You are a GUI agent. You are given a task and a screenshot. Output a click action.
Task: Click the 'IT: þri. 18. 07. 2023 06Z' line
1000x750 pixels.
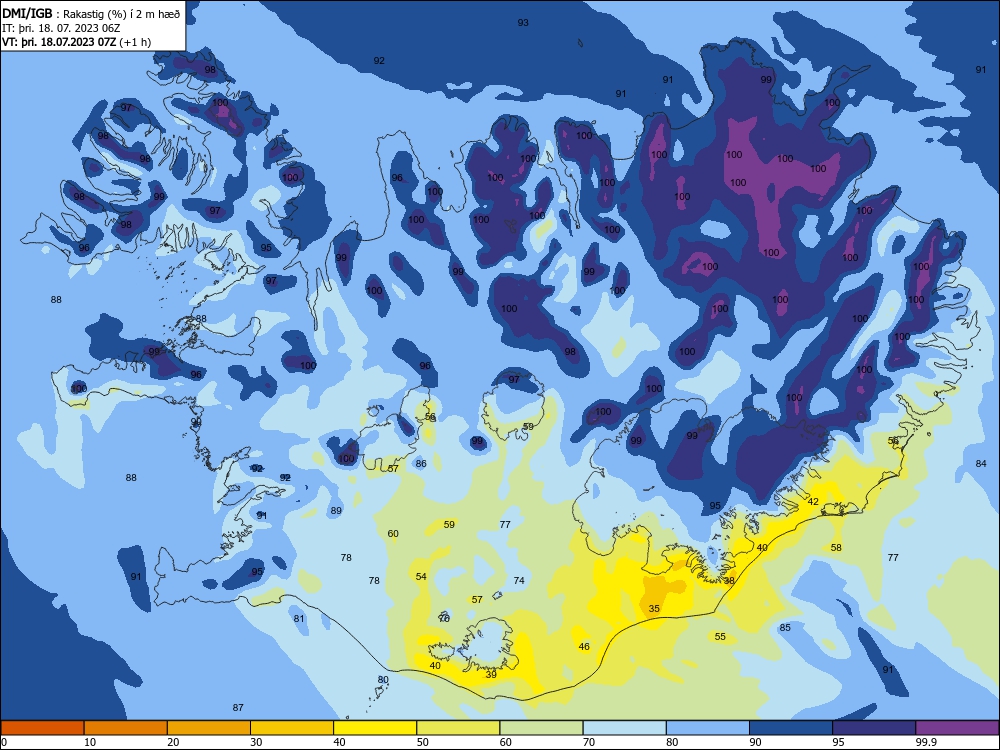[x=61, y=28]
